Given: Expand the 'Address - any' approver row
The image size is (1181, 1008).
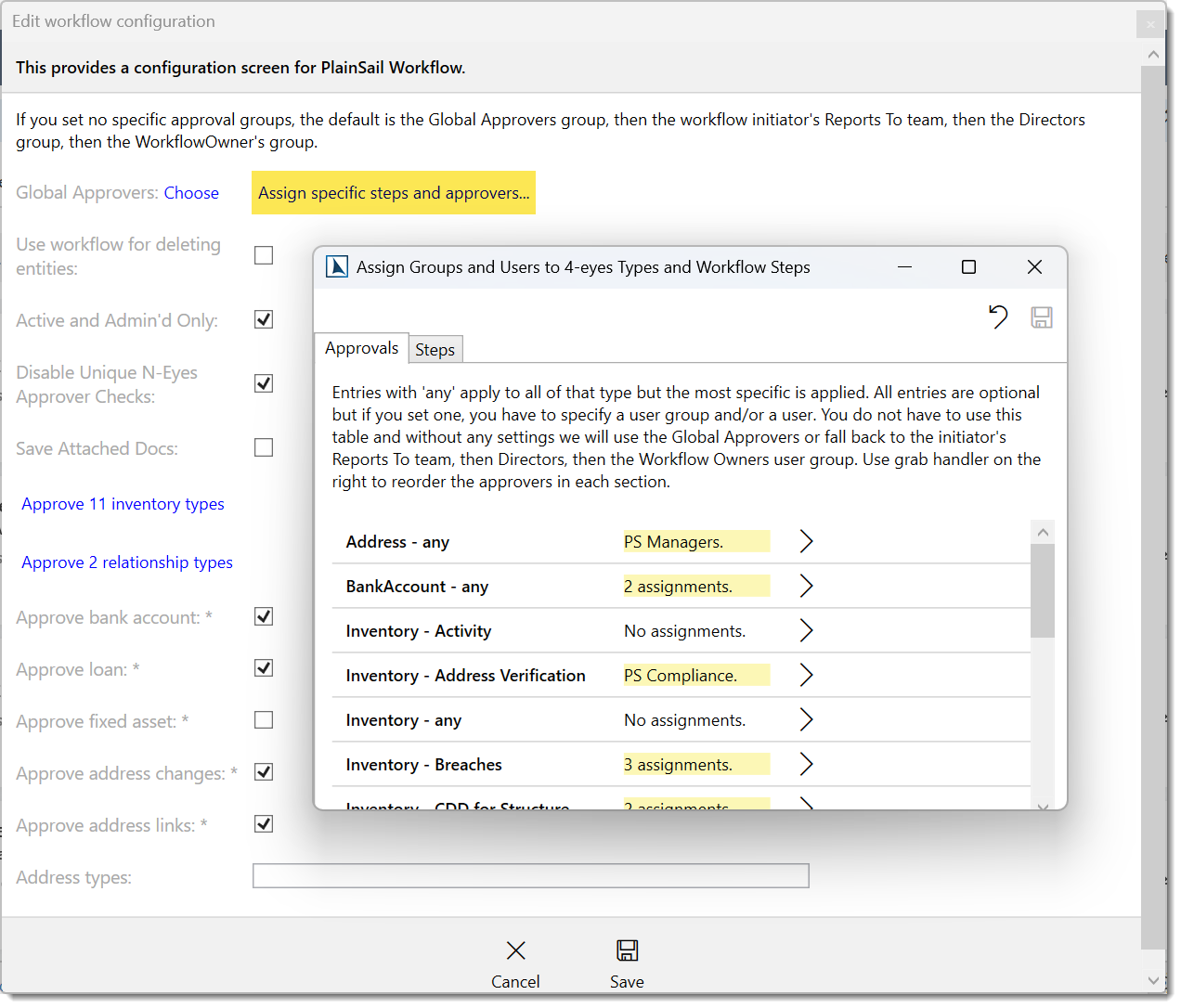Looking at the screenshot, I should click(805, 540).
